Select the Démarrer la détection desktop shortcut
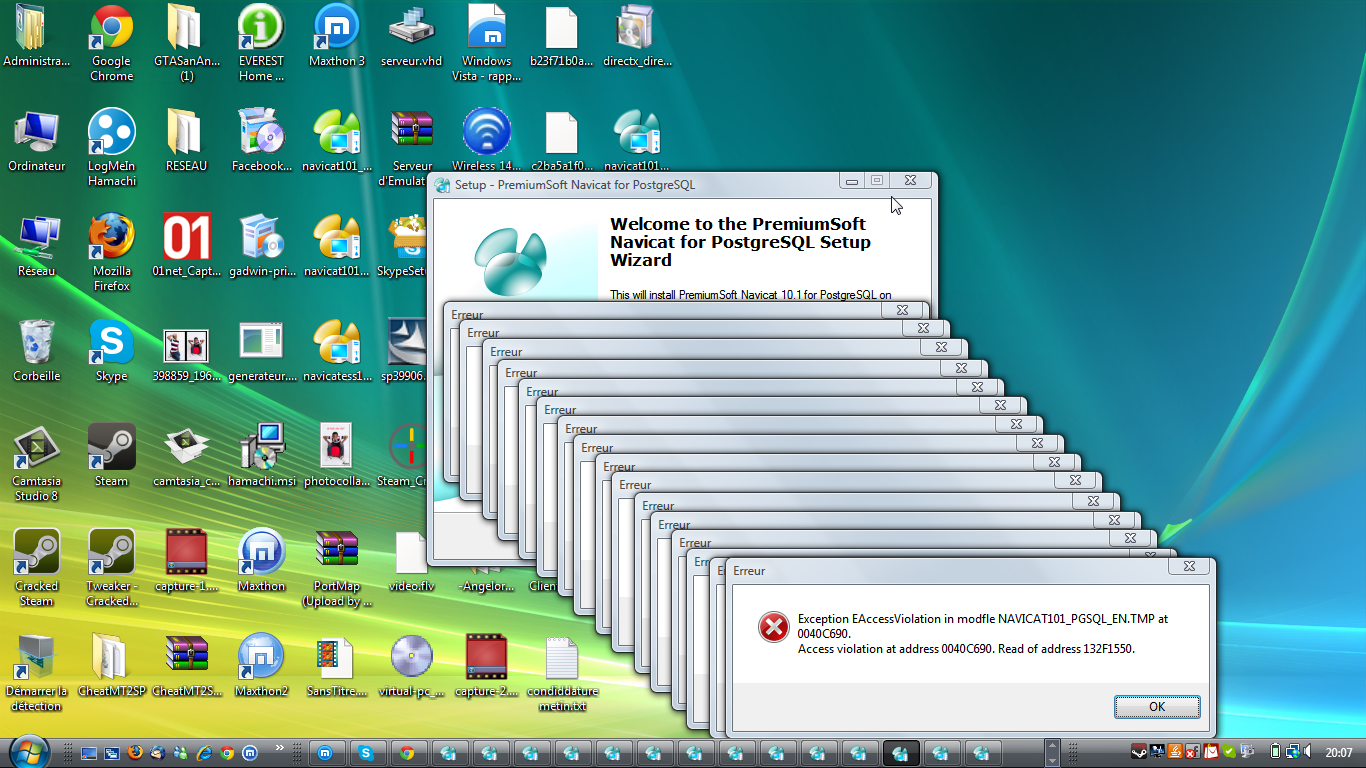This screenshot has height=768, width=1366. (36, 673)
